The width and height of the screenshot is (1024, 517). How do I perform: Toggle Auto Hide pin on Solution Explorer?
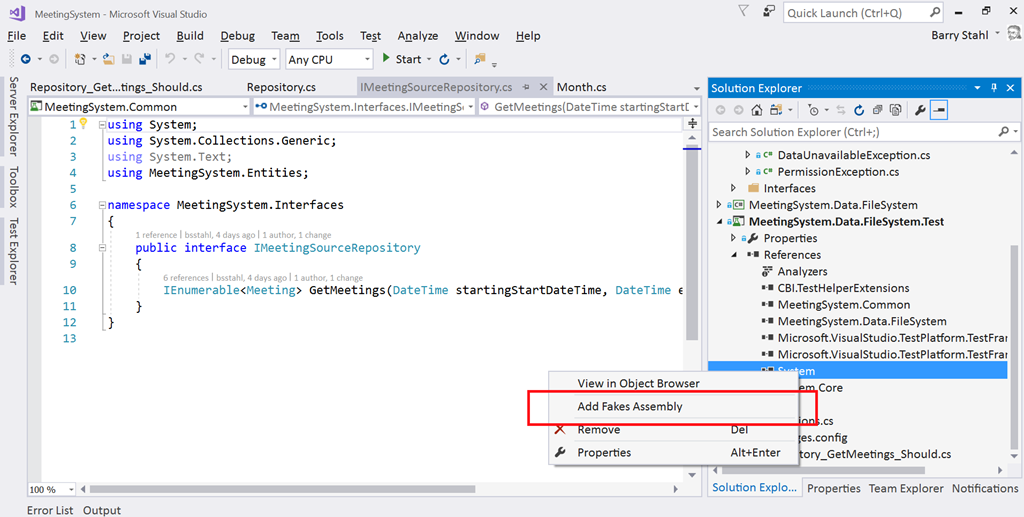click(x=995, y=87)
